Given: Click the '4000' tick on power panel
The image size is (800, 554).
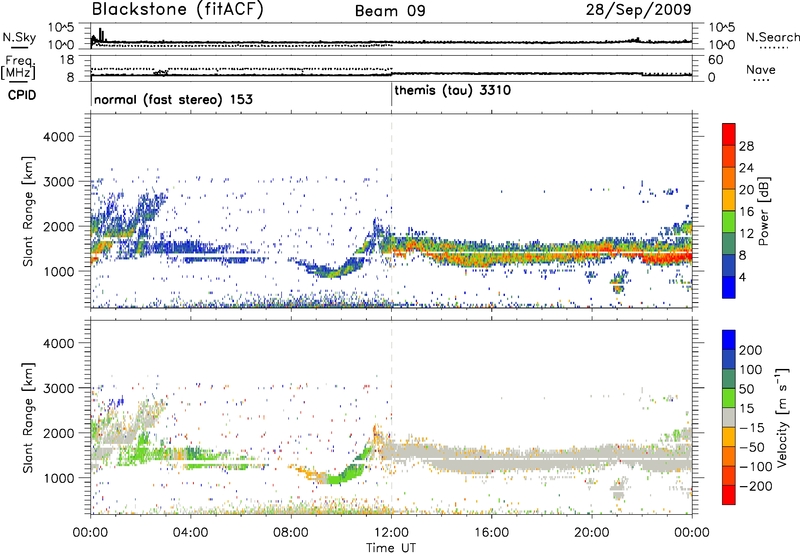Looking at the screenshot, I should (59, 137).
